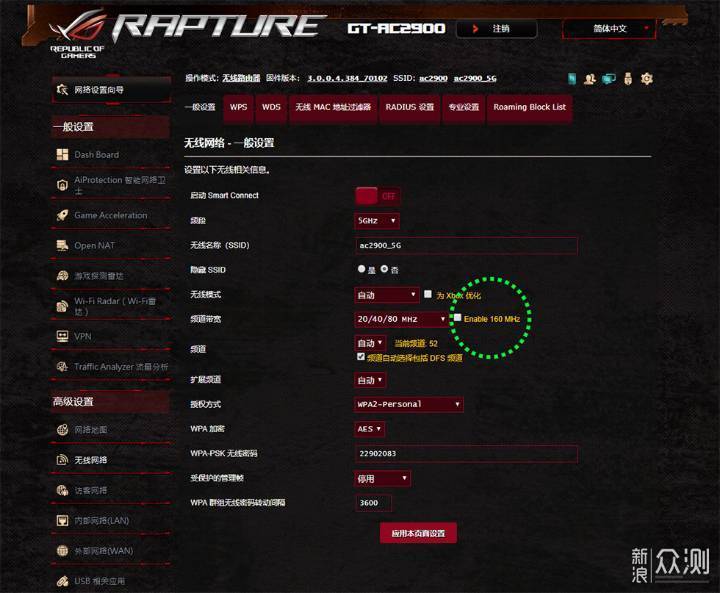The width and height of the screenshot is (720, 593).
Task: Open the WPA2-Personal authentication dropdown
Action: [x=409, y=404]
